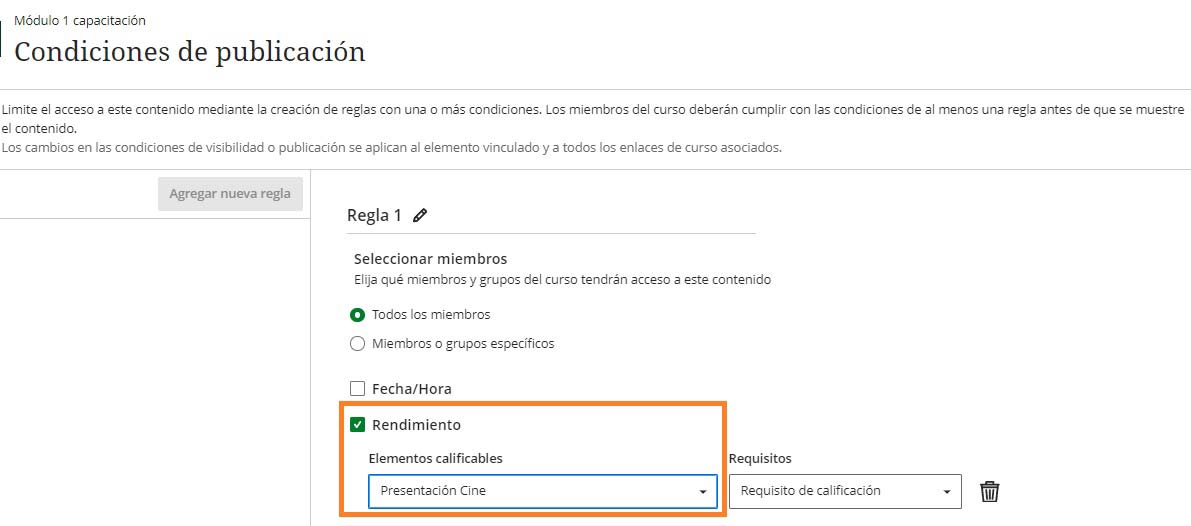
Task: Click the Elija qué miembros helper text
Action: tap(562, 280)
